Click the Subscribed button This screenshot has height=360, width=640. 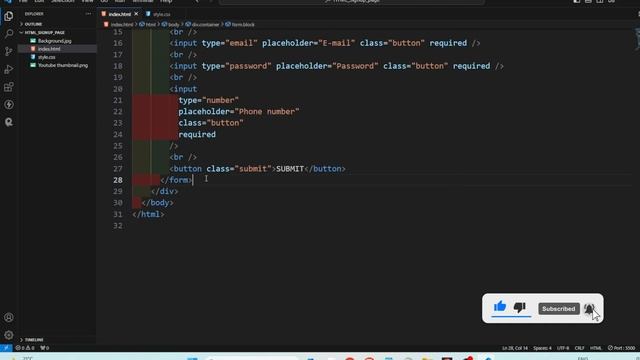559,309
